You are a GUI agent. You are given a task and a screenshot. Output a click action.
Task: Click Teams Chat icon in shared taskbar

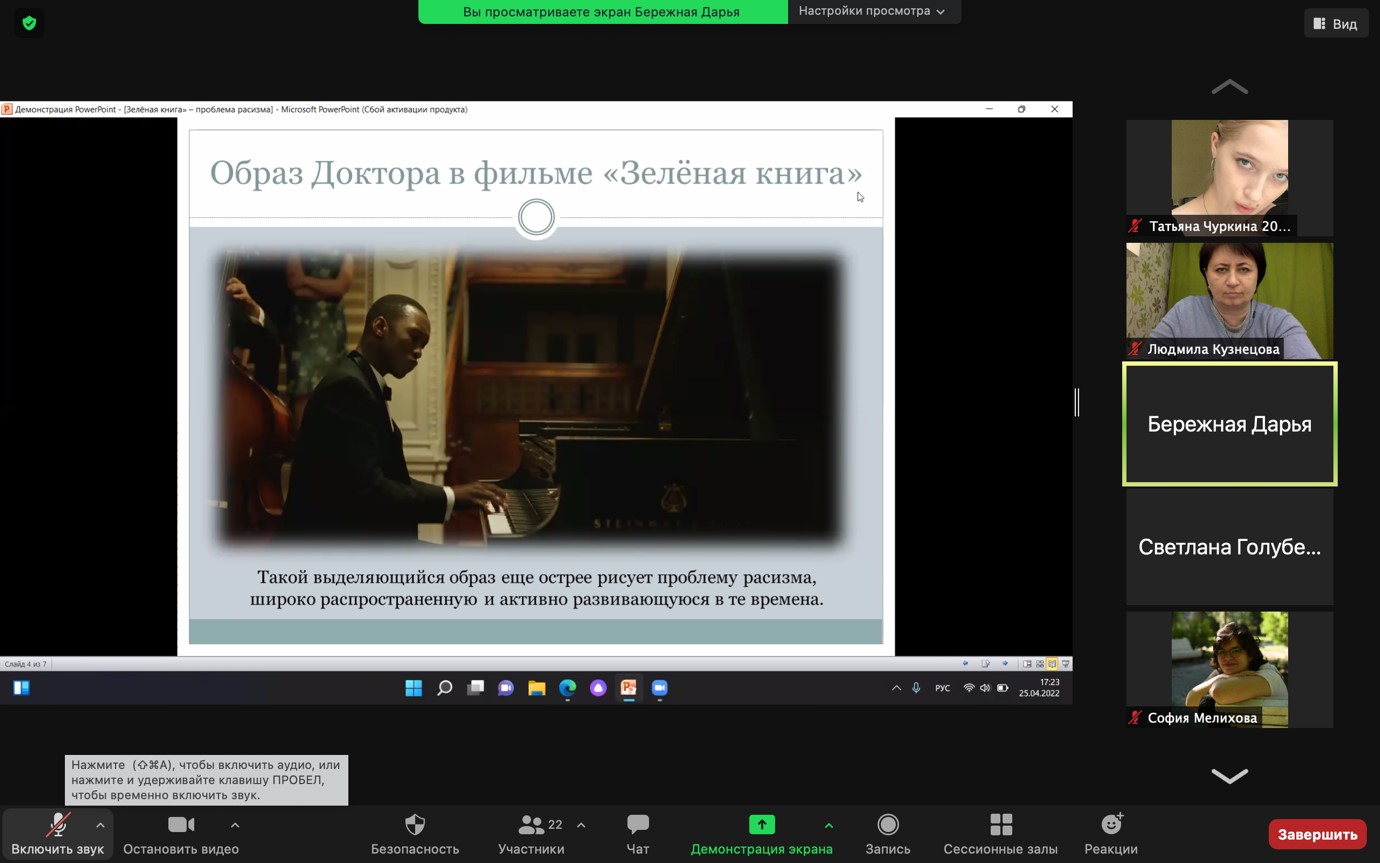click(506, 688)
